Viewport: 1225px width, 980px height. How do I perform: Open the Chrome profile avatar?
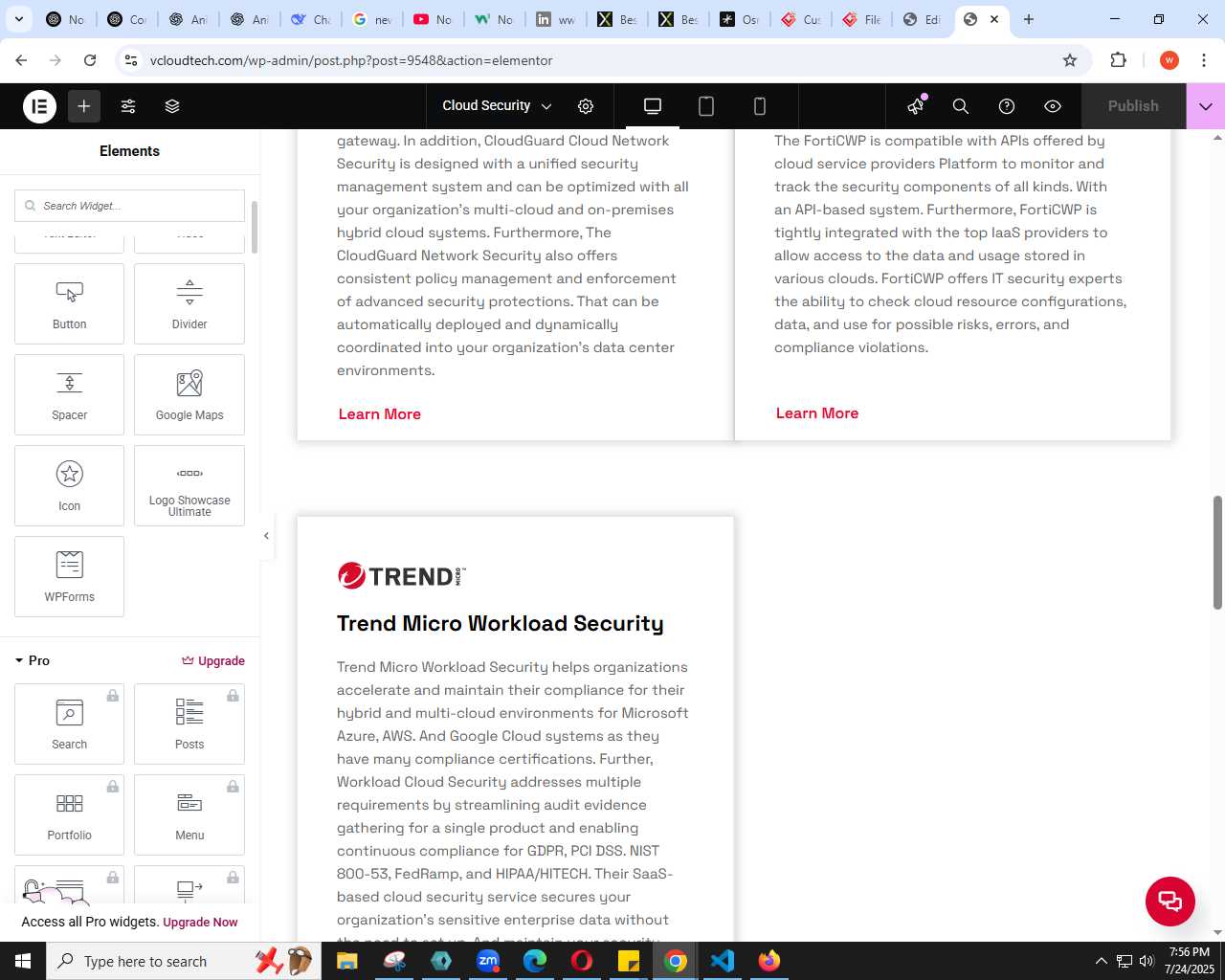tap(1169, 60)
